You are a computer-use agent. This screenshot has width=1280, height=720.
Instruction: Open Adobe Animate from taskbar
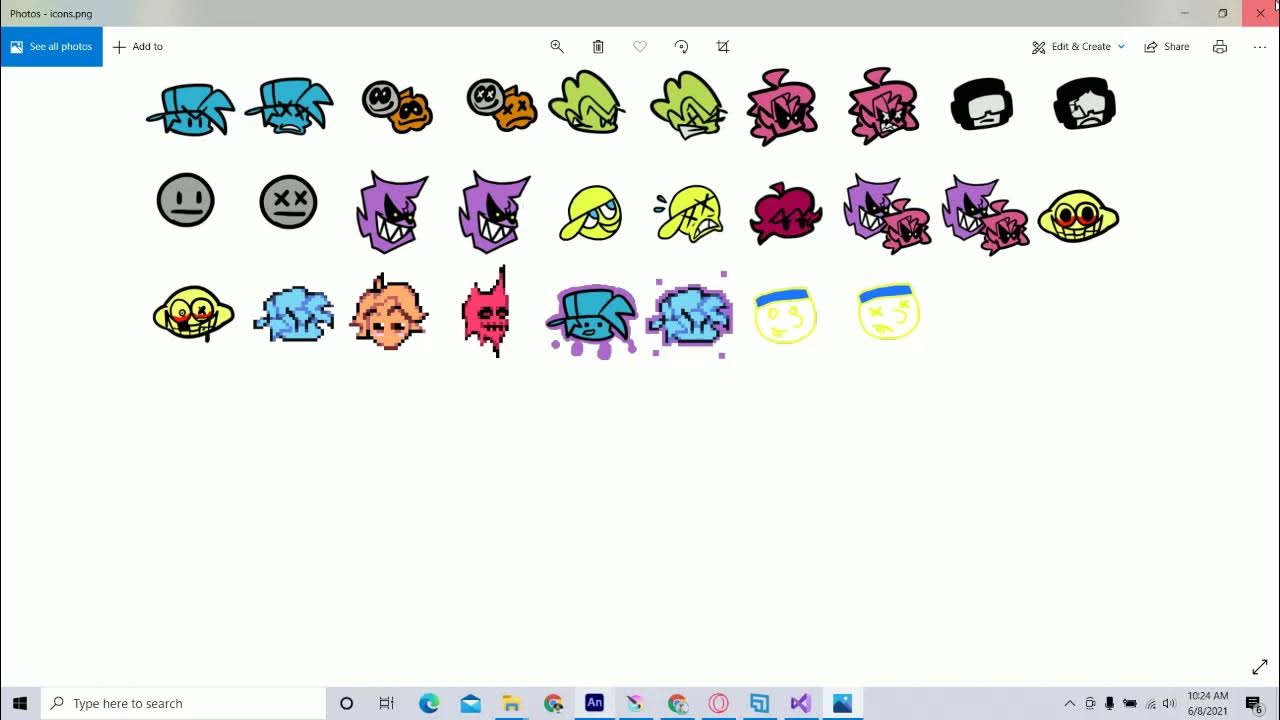(594, 703)
